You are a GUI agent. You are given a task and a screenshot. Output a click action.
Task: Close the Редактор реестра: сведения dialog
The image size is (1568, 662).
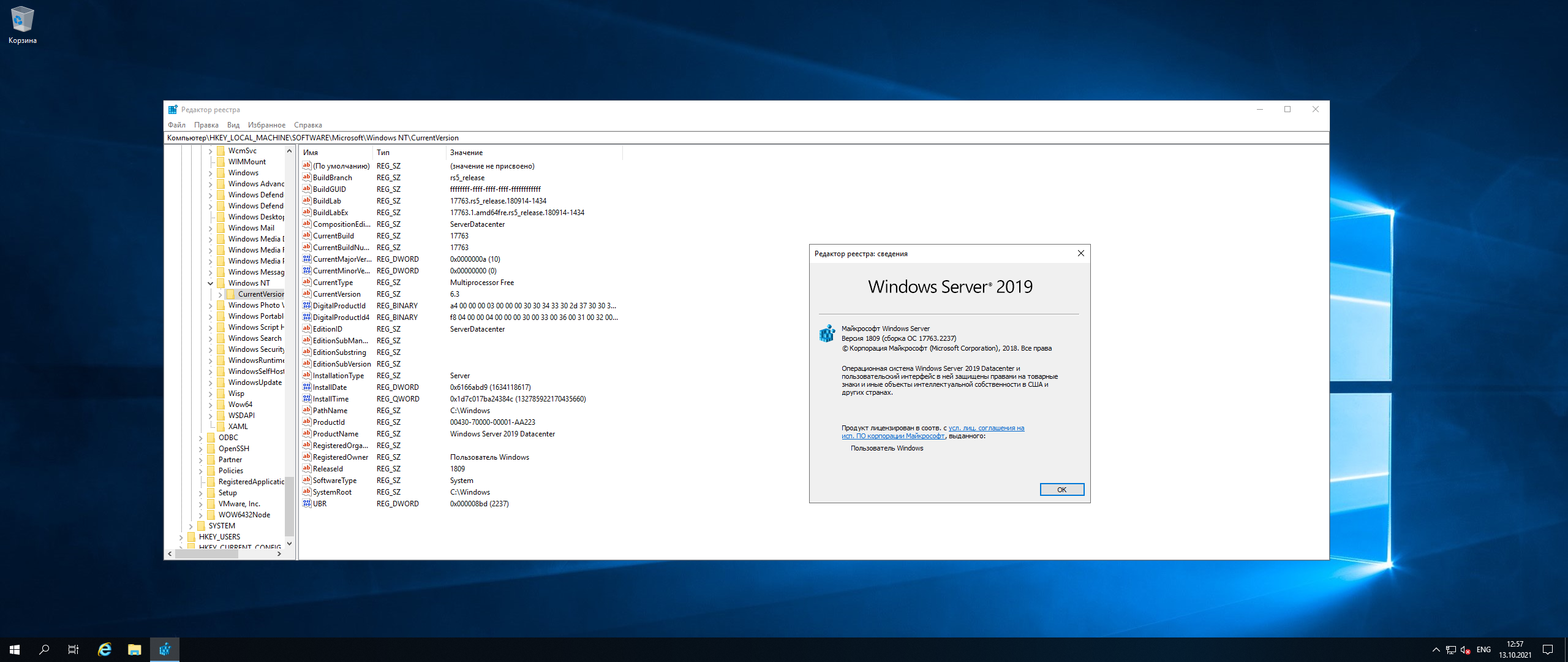(1081, 253)
